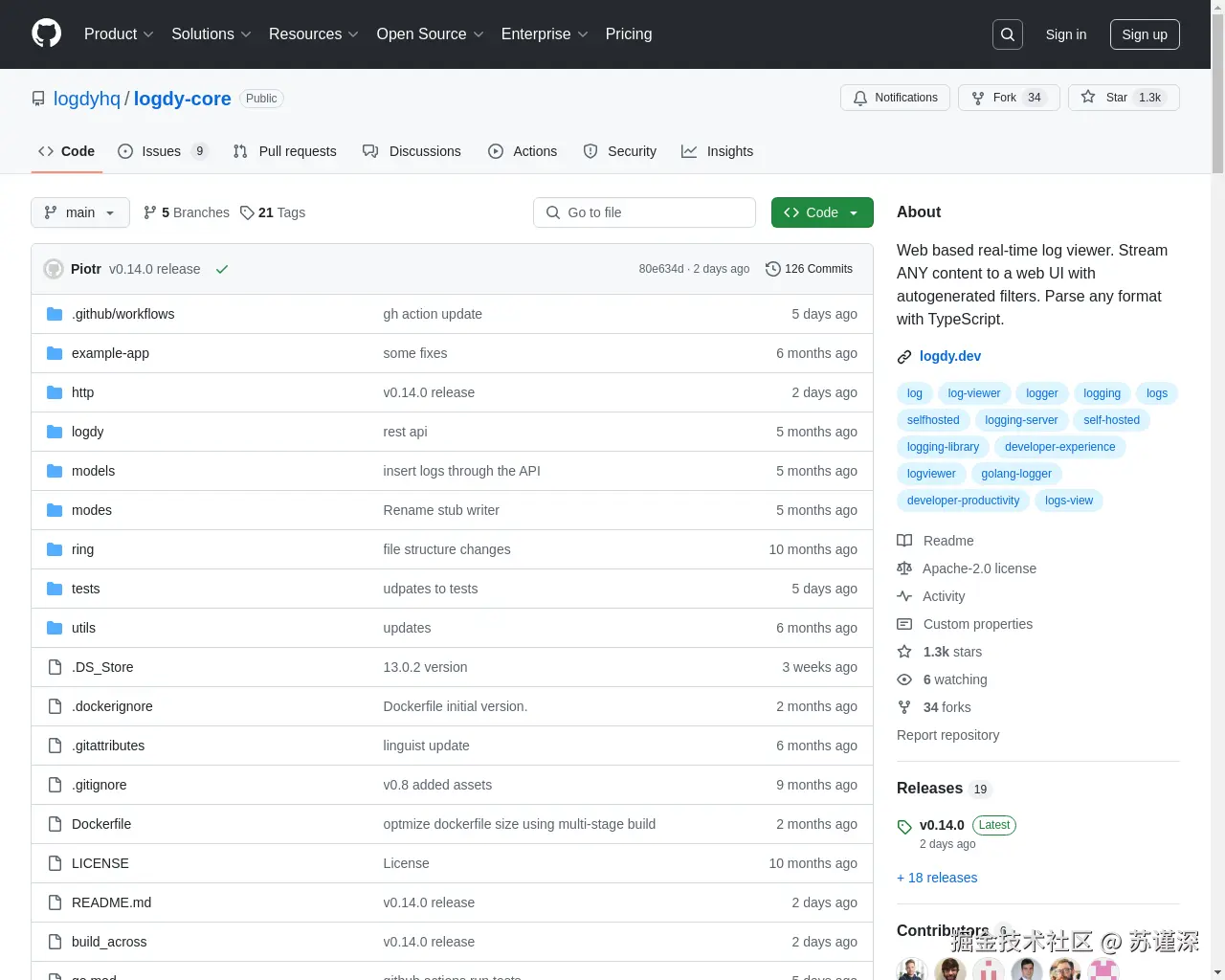The height and width of the screenshot is (980, 1225).
Task: Click the log-viewer topic tag
Action: [x=974, y=393]
